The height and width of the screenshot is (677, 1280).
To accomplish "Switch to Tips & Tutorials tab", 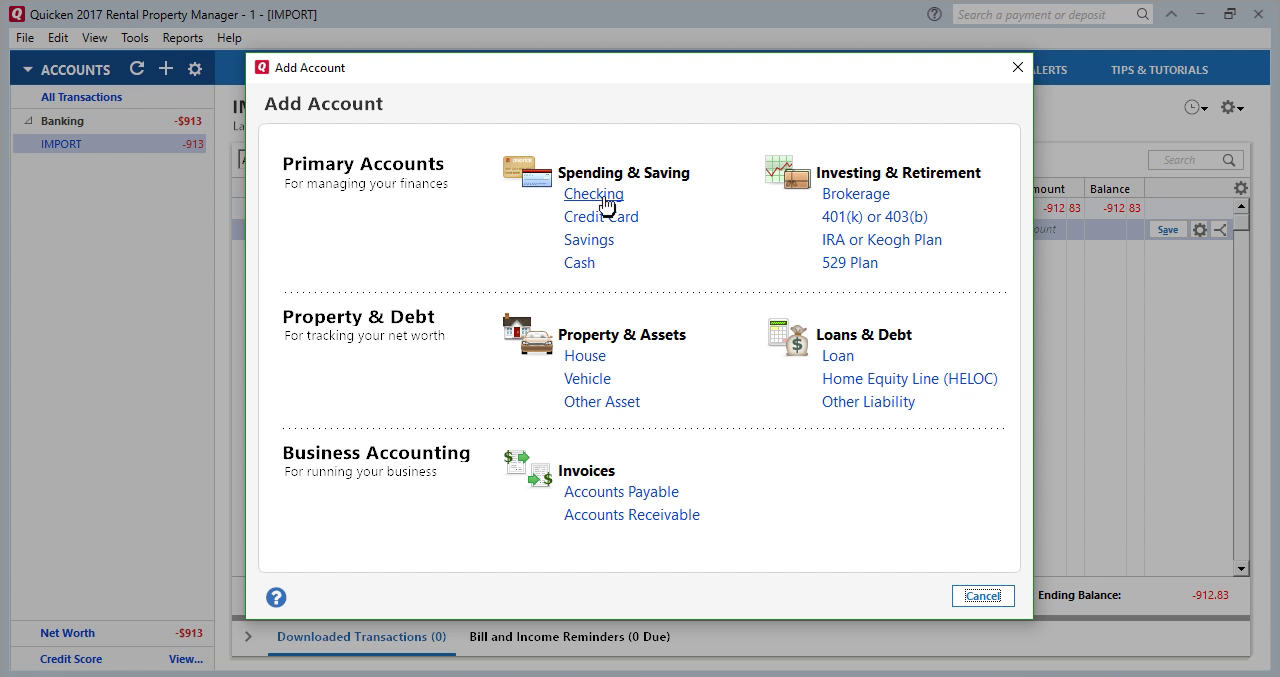I will point(1159,70).
